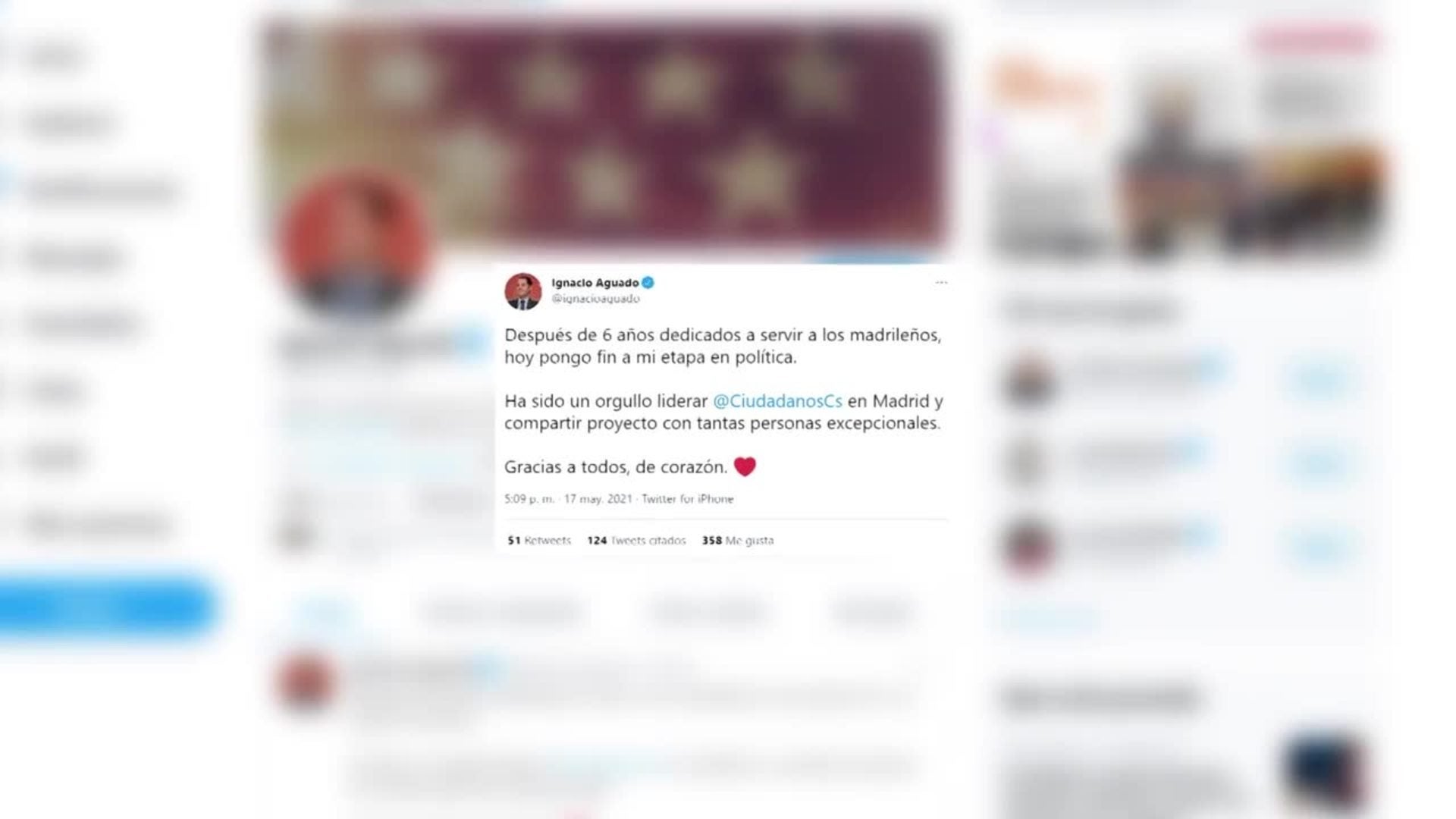This screenshot has height=819, width=1456.
Task: Click Ignacio Aguado's small tweet avatar
Action: [x=523, y=291]
